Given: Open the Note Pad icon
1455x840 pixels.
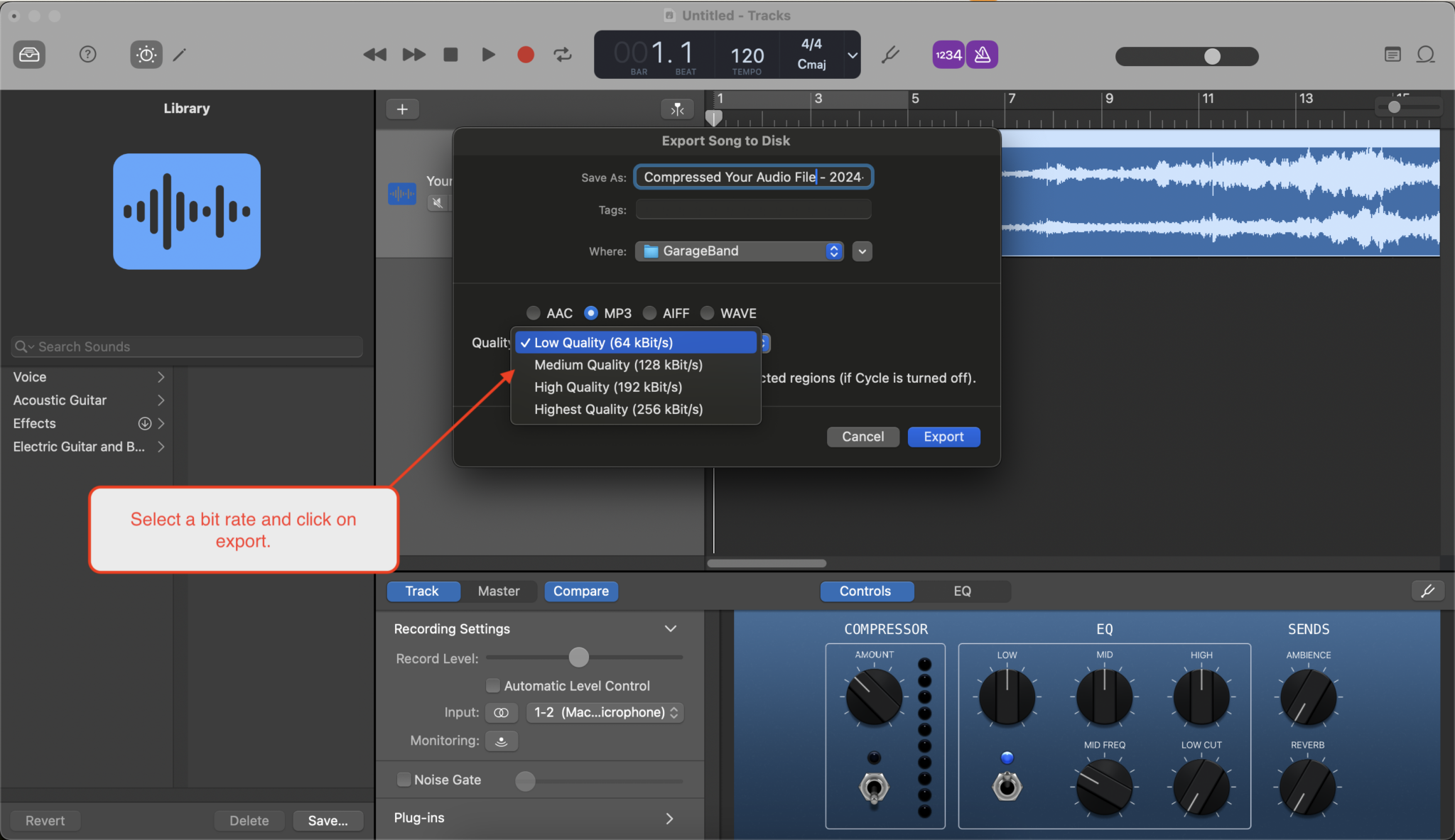Looking at the screenshot, I should tap(1392, 55).
